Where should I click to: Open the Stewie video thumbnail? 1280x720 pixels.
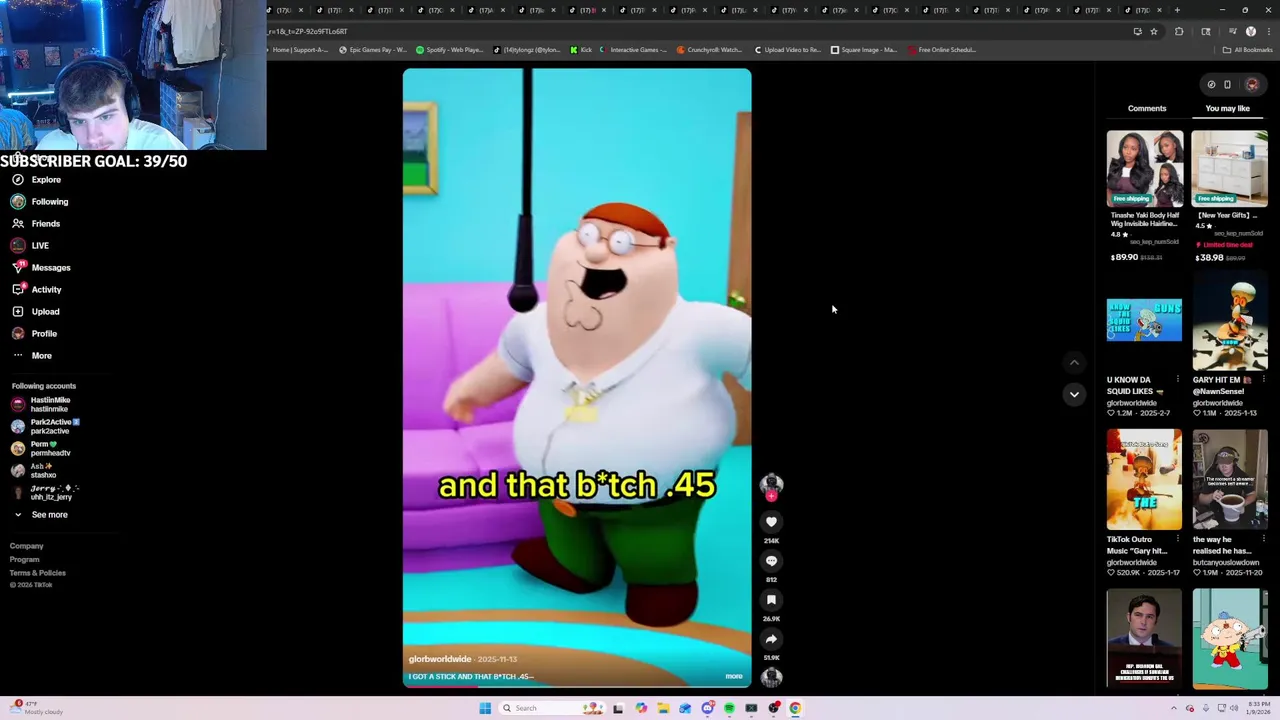point(1229,639)
